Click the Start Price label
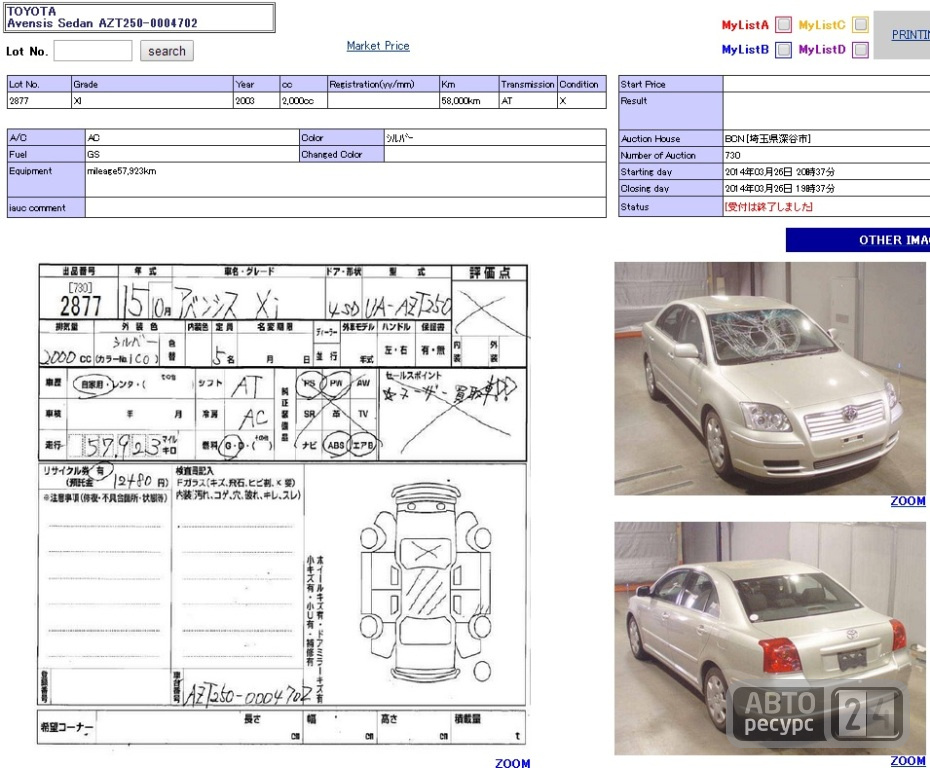 [x=671, y=84]
